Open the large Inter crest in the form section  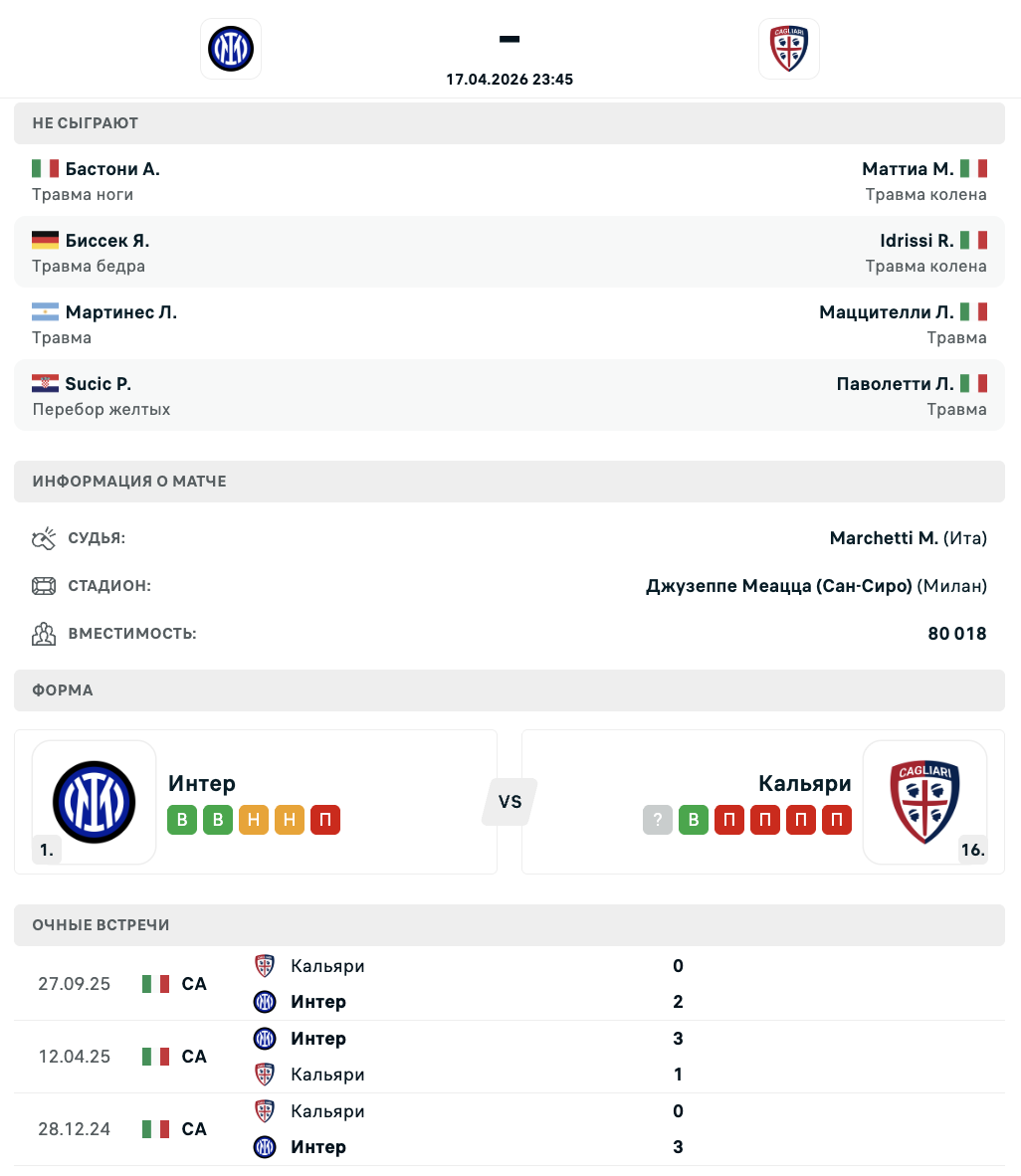click(x=95, y=802)
